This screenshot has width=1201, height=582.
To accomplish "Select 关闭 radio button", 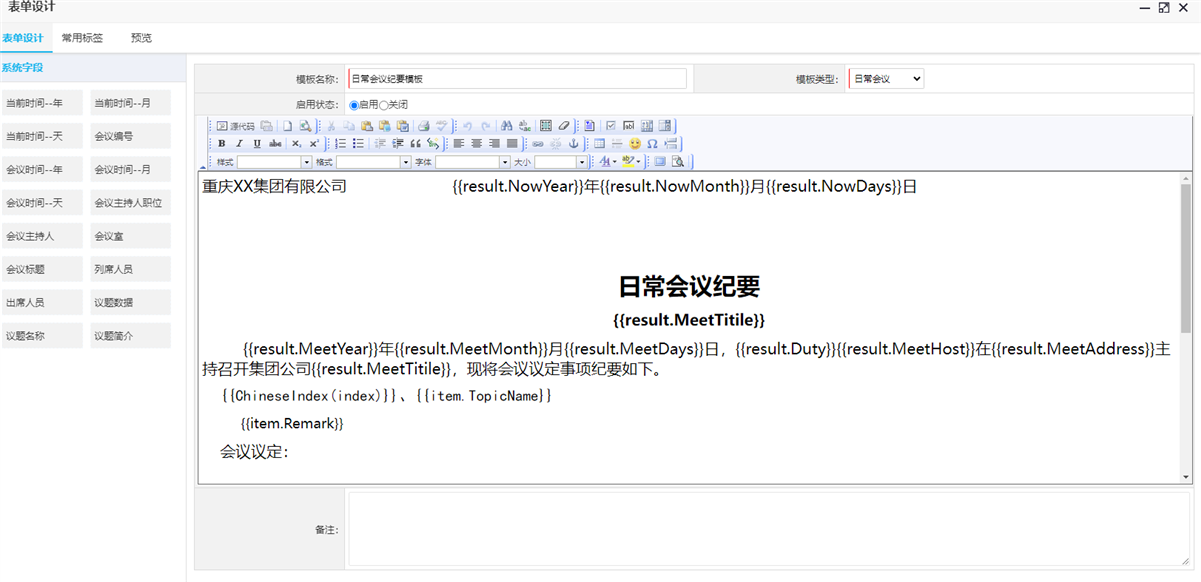I will click(384, 105).
